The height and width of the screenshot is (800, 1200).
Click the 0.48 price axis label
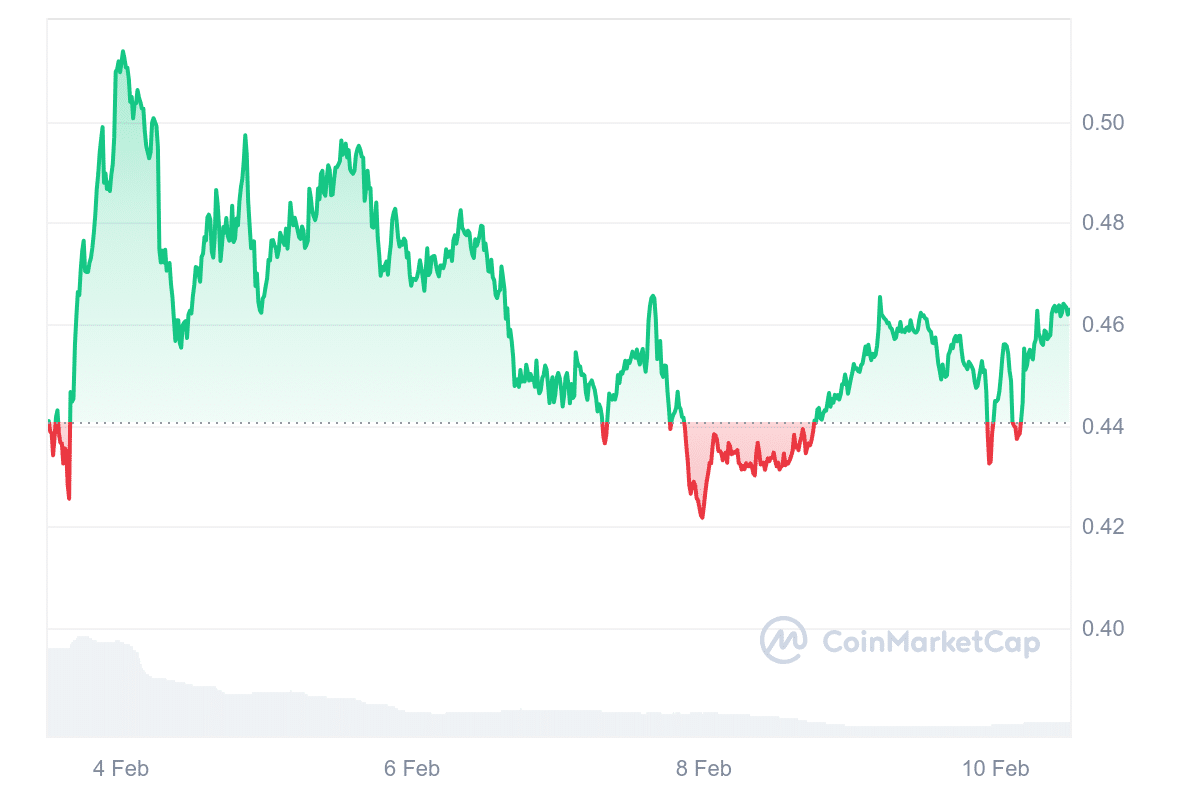pos(1103,223)
